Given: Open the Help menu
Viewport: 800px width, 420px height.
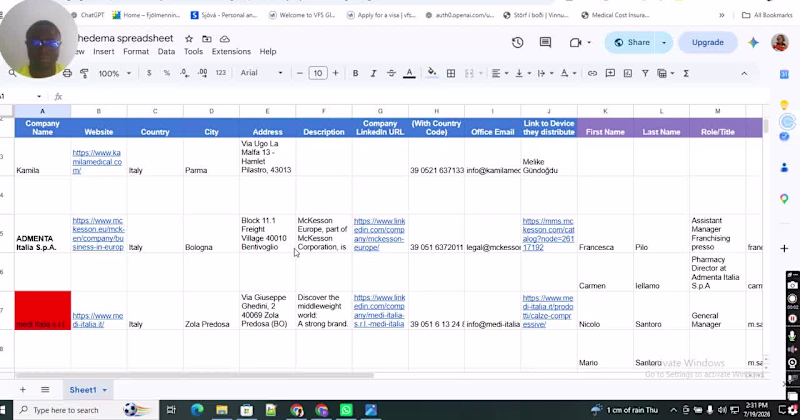Looking at the screenshot, I should click(x=268, y=52).
